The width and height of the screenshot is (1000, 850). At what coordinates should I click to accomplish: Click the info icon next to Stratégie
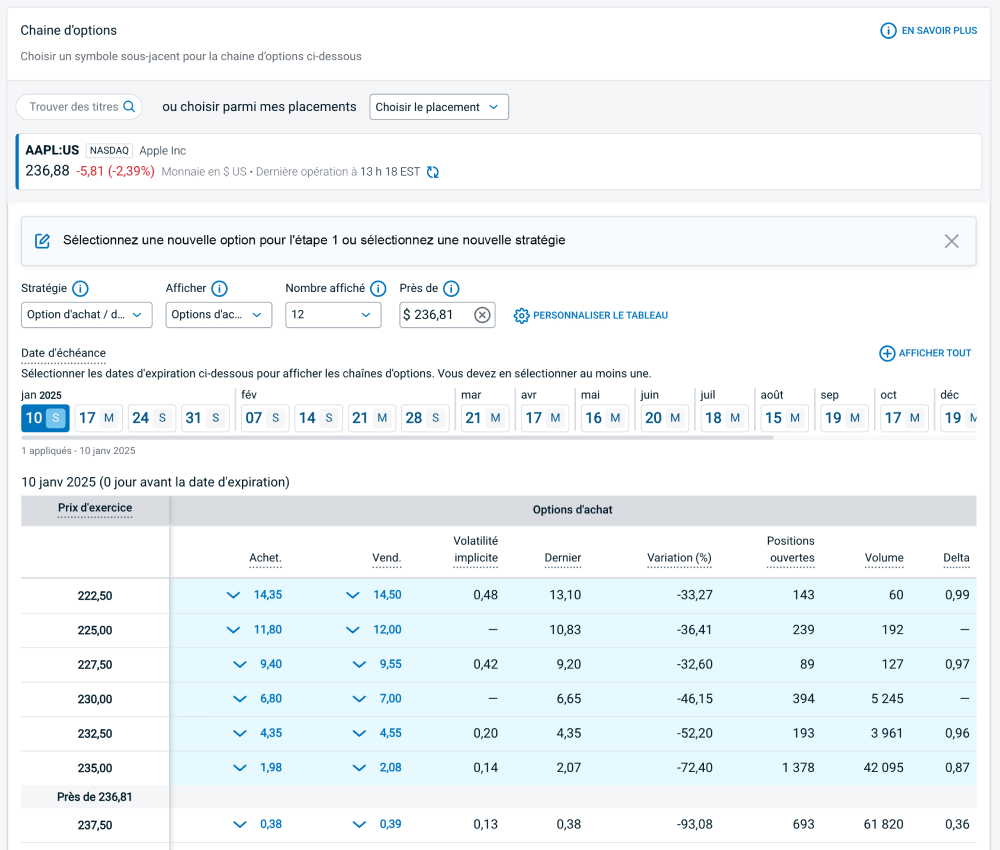click(x=80, y=289)
